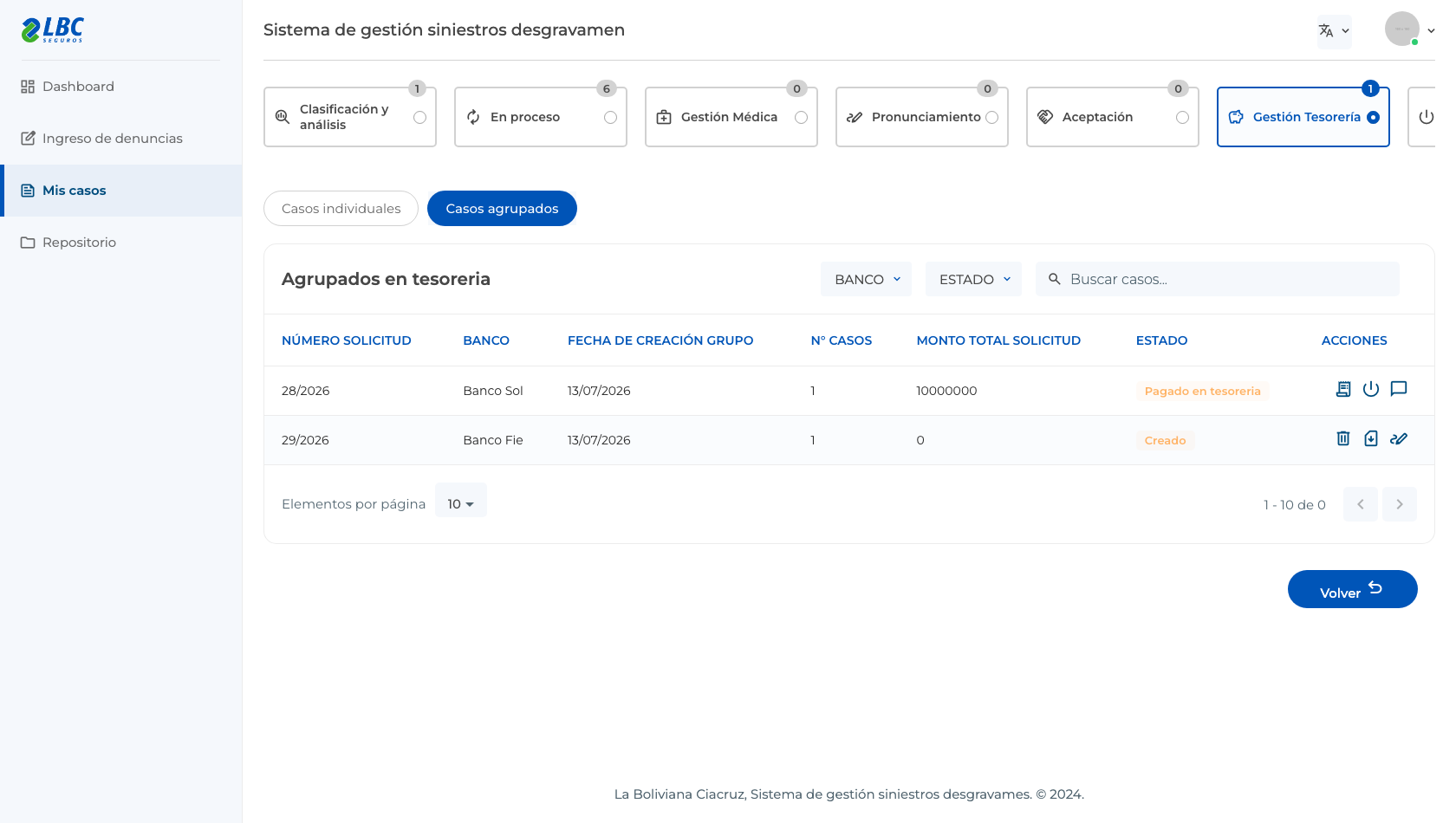
Task: Click the LBC Seguros logo
Action: pos(53,30)
